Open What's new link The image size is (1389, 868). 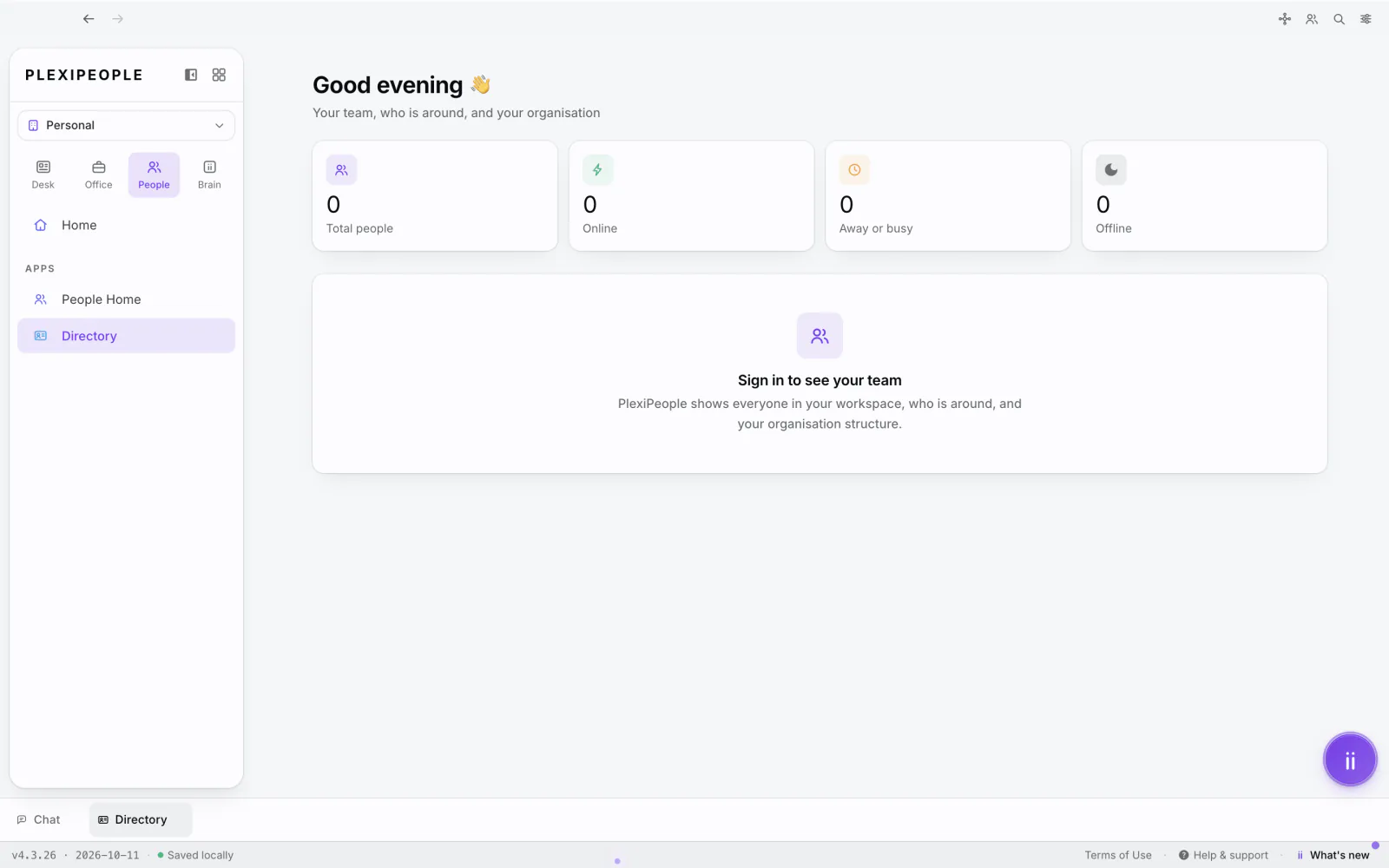pyautogui.click(x=1333, y=855)
